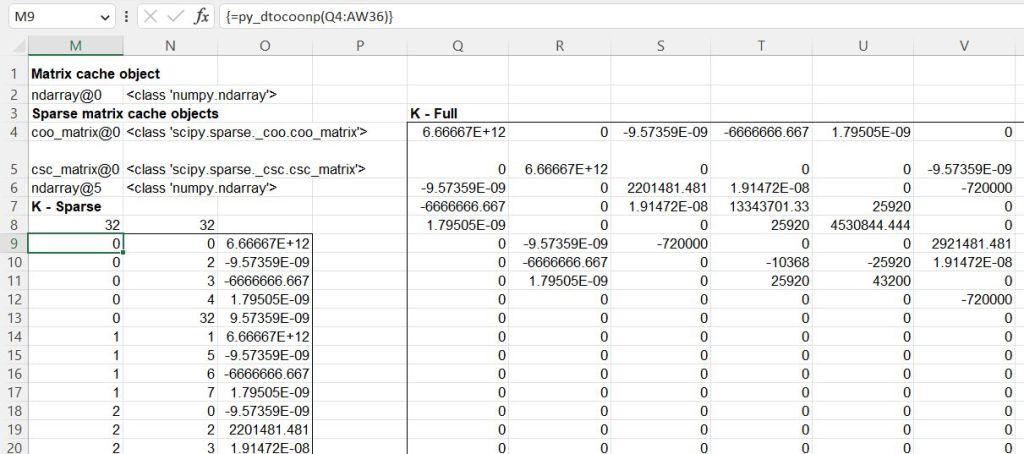Click the Name Box showing M9
The image size is (1024, 454).
[50, 17]
